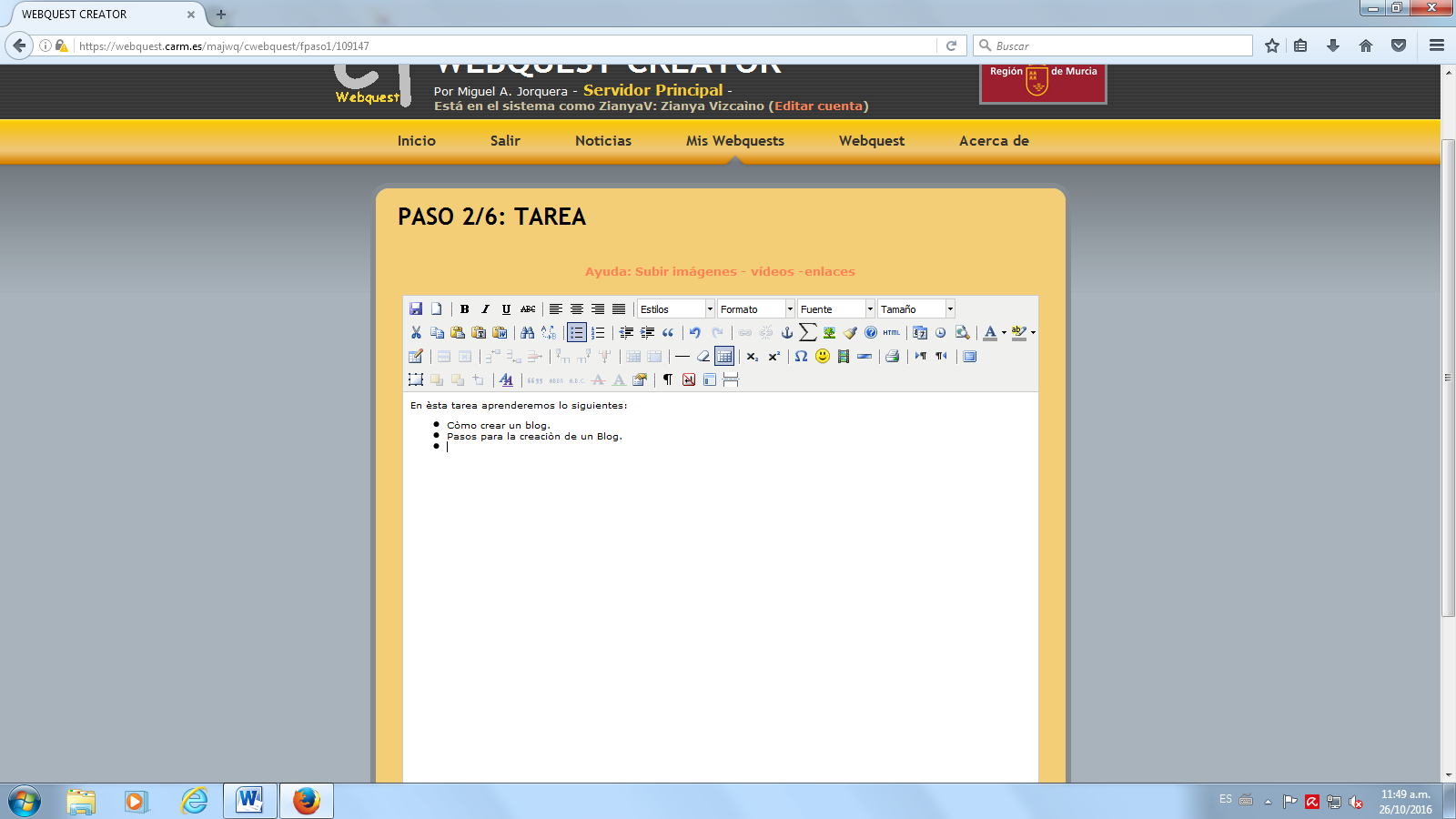Insert a special character via Omega icon

click(801, 357)
